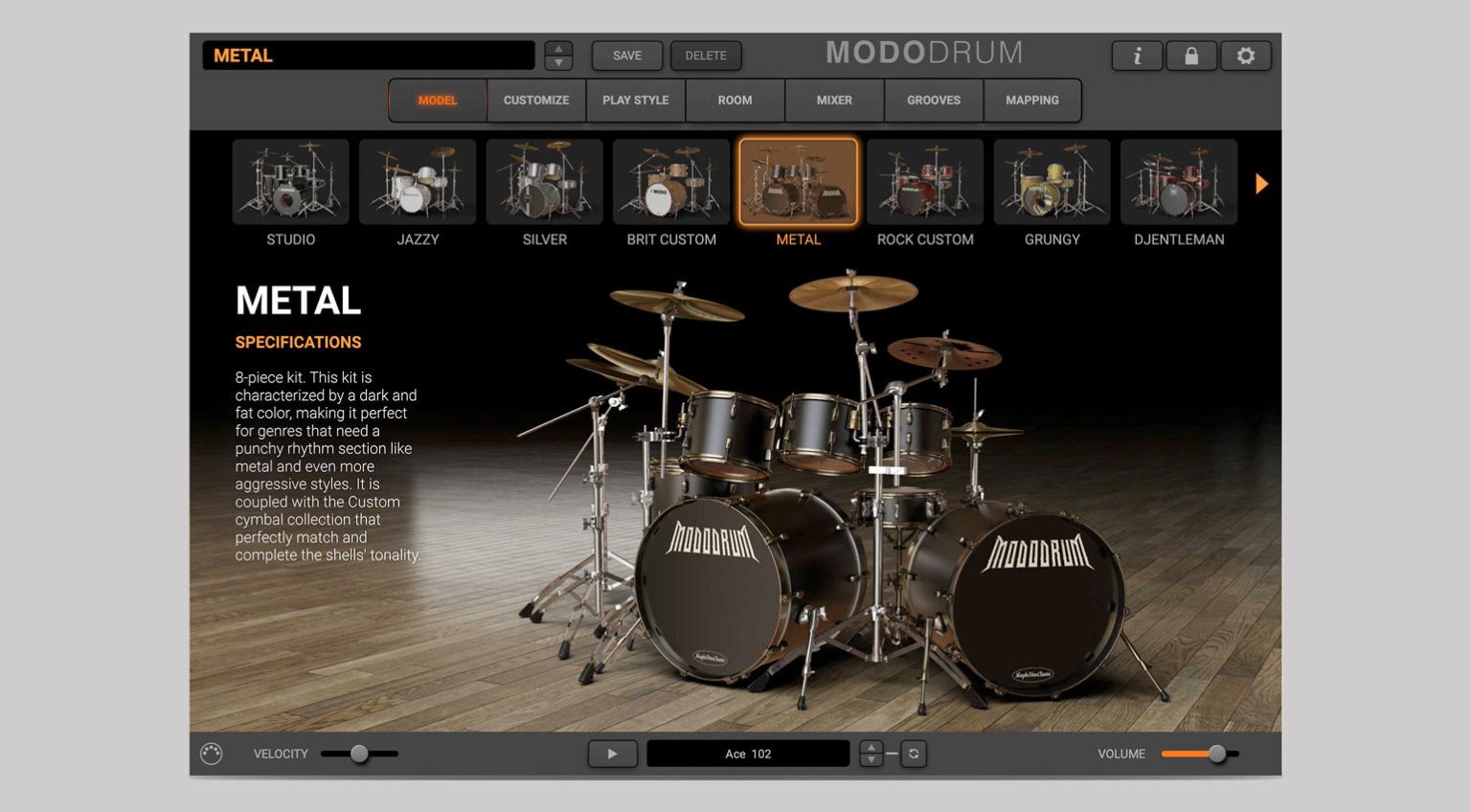This screenshot has height=812, width=1471.
Task: Select the JAZZY drum kit thumbnail
Action: tap(417, 182)
